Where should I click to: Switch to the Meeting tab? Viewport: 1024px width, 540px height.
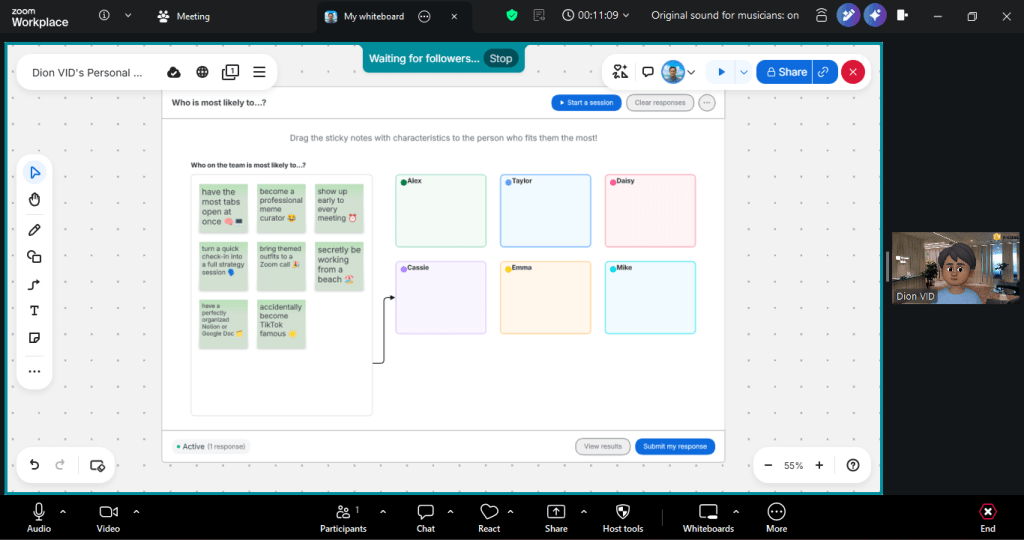(x=184, y=16)
